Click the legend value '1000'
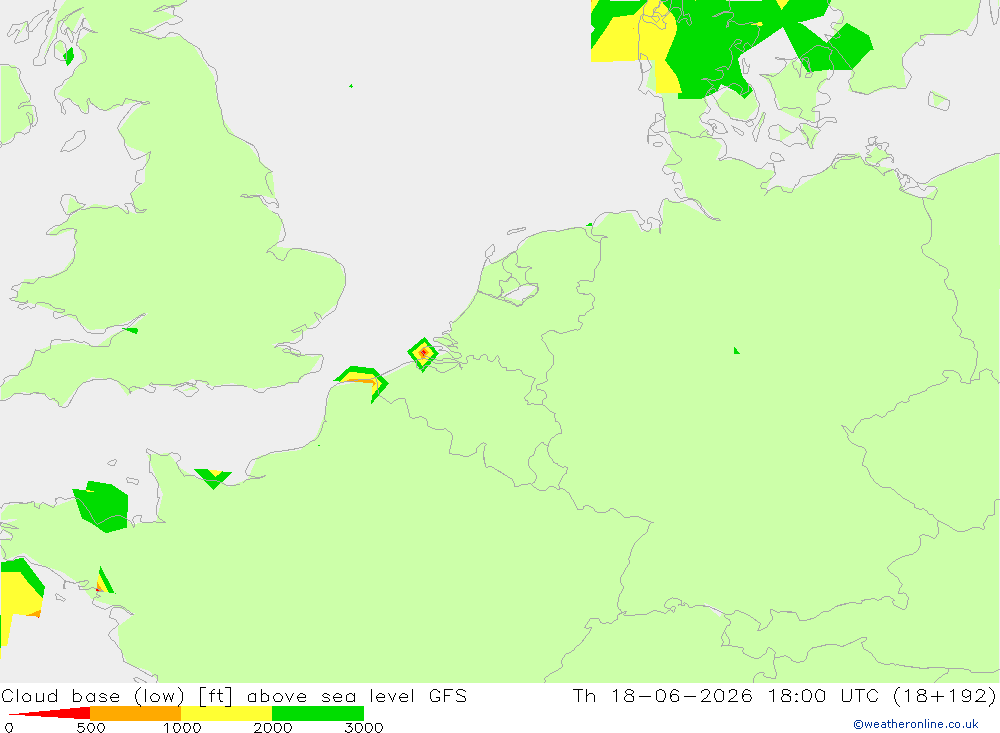Image resolution: width=1000 pixels, height=733 pixels. click(182, 727)
